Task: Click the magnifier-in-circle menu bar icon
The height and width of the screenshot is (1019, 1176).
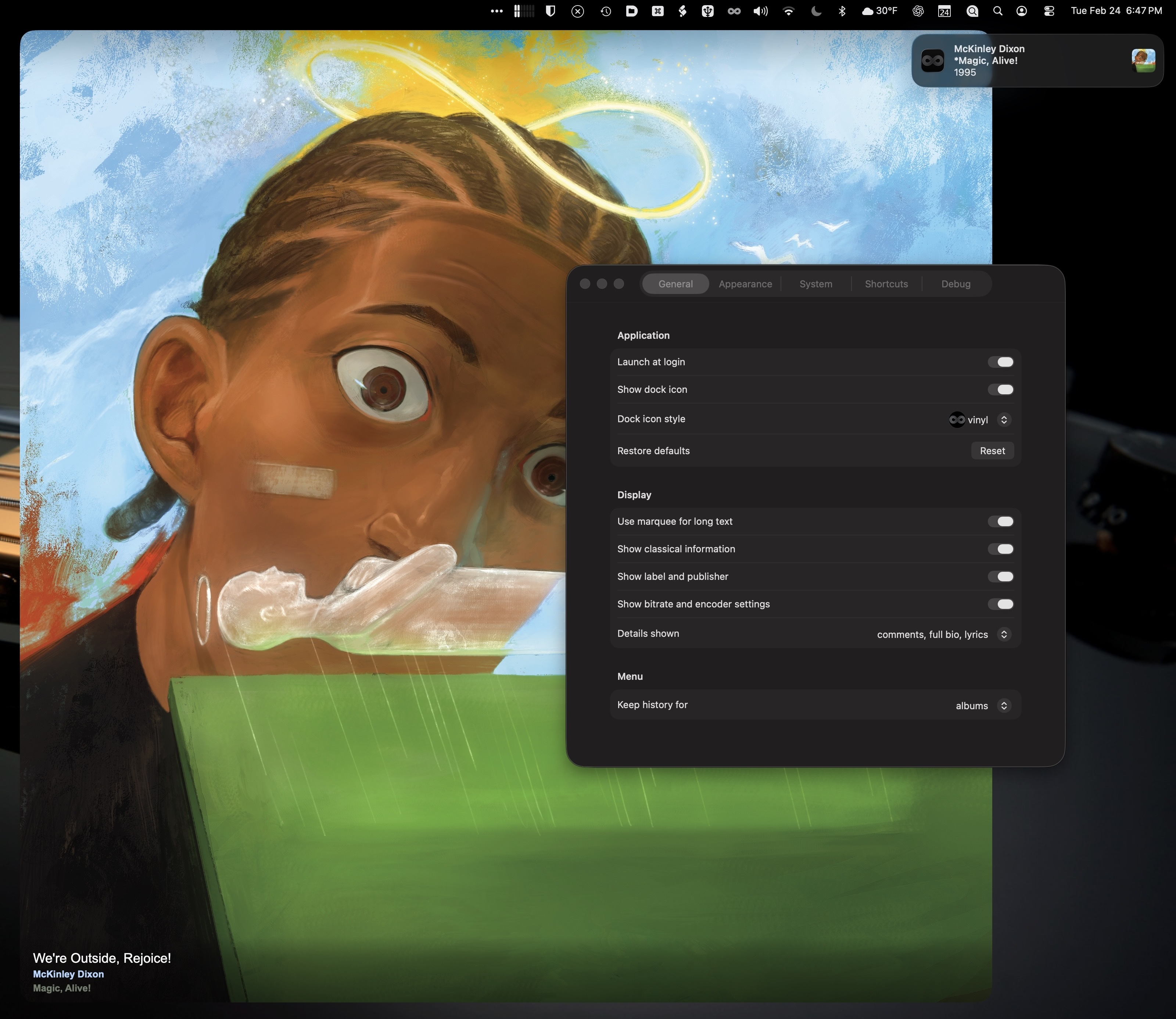Action: click(x=972, y=11)
